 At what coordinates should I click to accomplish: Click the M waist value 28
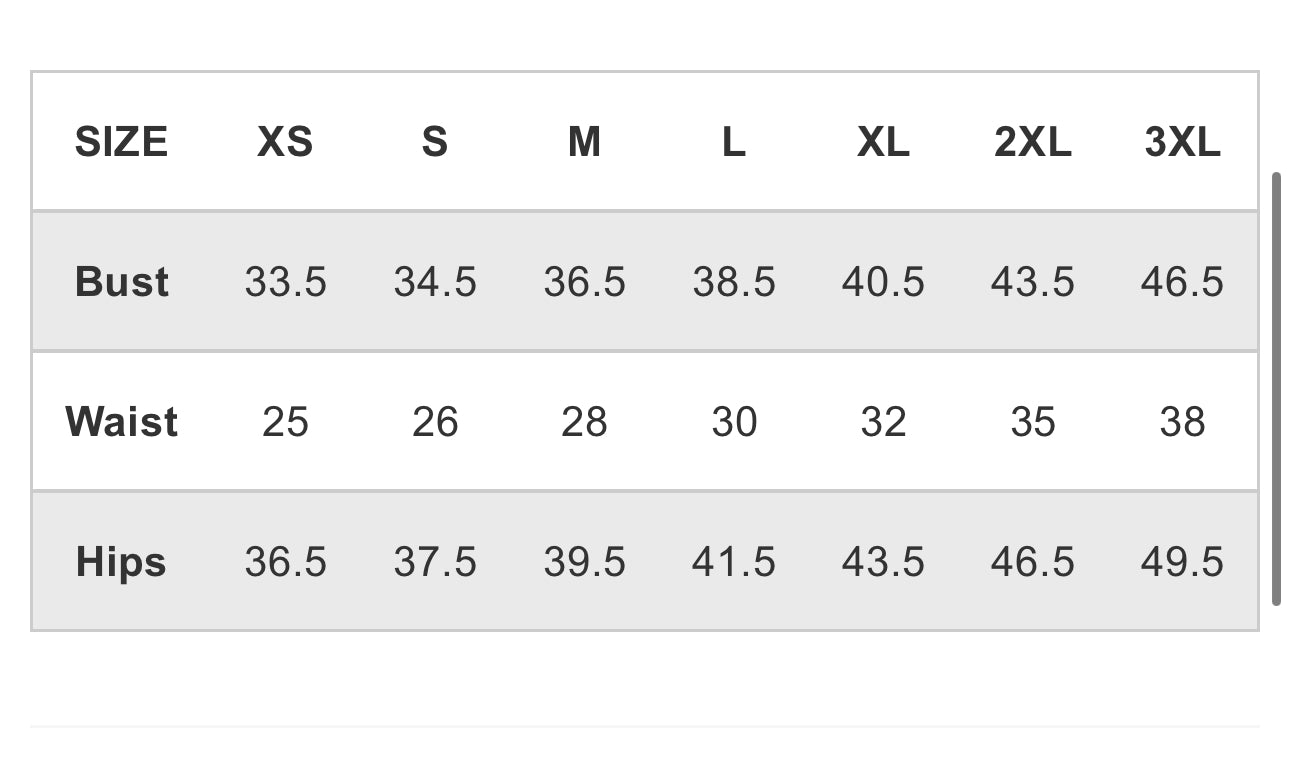584,422
